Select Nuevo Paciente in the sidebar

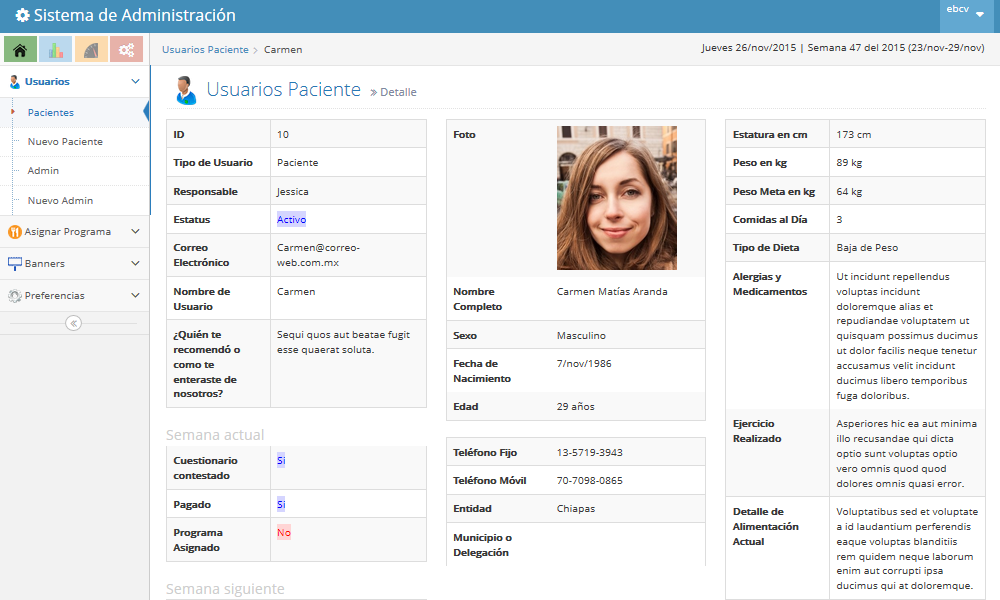coord(65,142)
